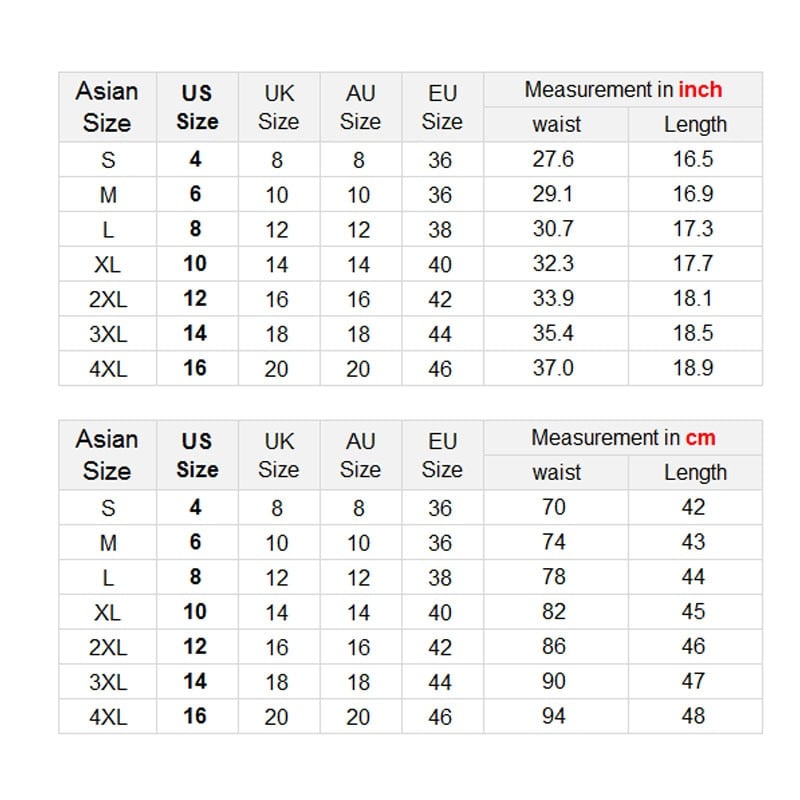Click the 18.1 length value

(693, 299)
